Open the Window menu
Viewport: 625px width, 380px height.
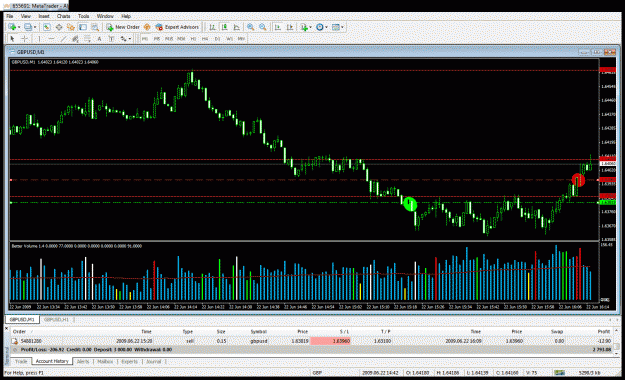[105, 16]
